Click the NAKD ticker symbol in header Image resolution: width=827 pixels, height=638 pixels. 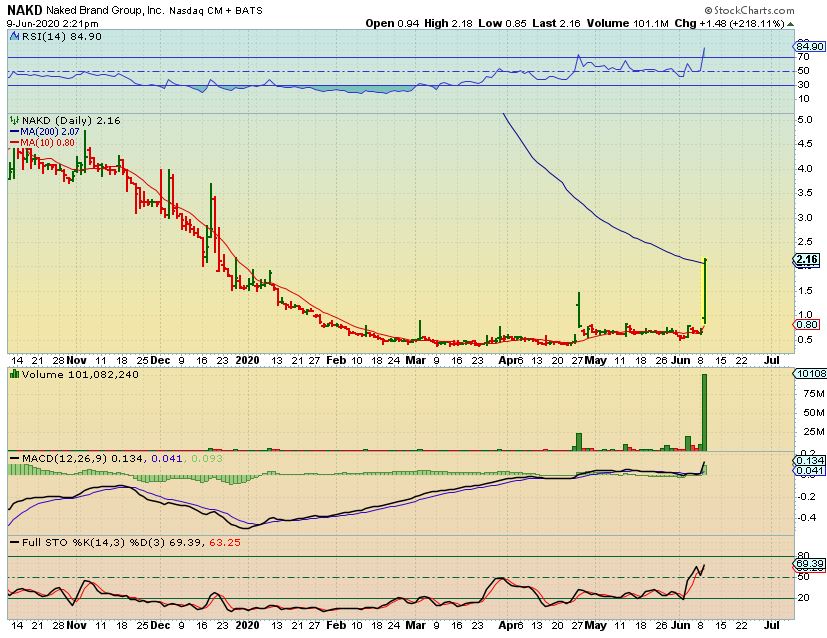coord(24,10)
